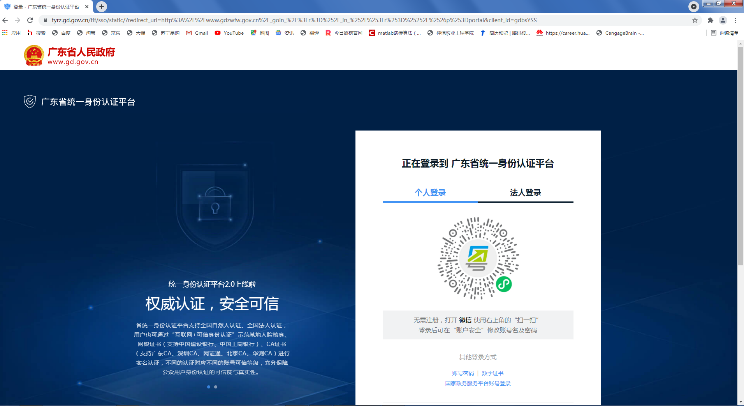744x406 pixels.
Task: Open the reading list at bookmarks bar end
Action: pyautogui.click(x=725, y=33)
